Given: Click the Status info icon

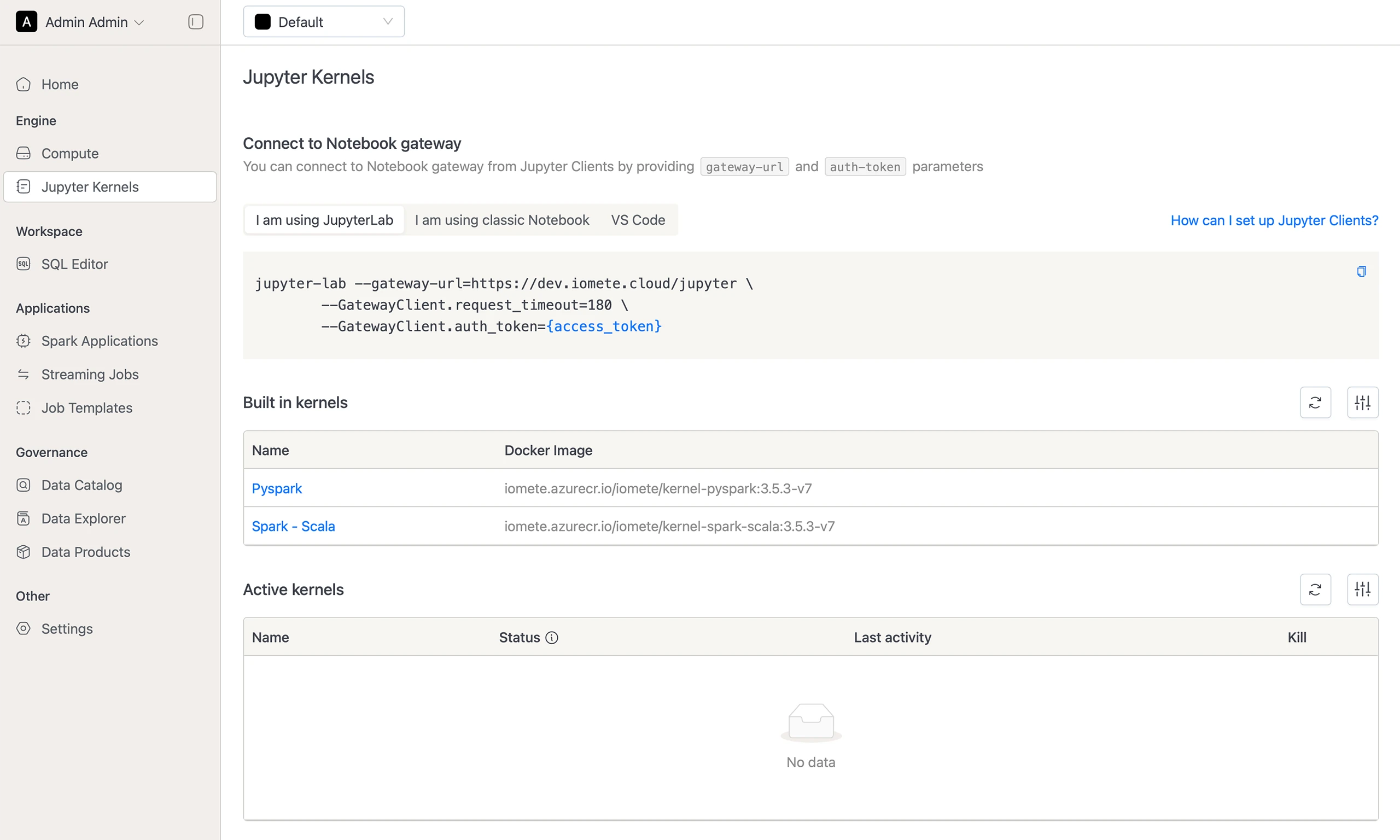Looking at the screenshot, I should tap(552, 638).
